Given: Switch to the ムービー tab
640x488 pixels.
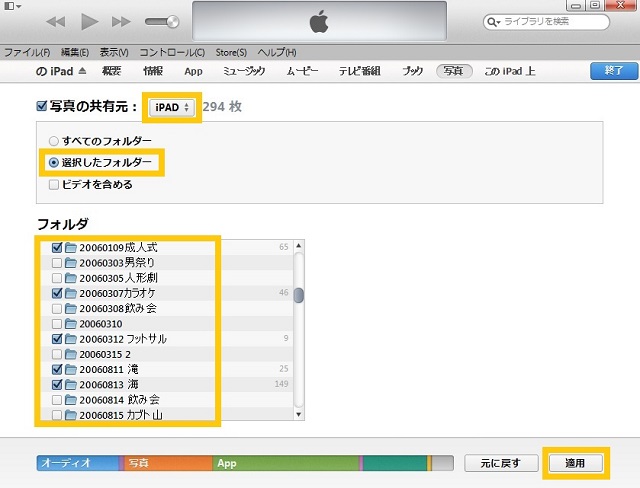Looking at the screenshot, I should pos(302,71).
